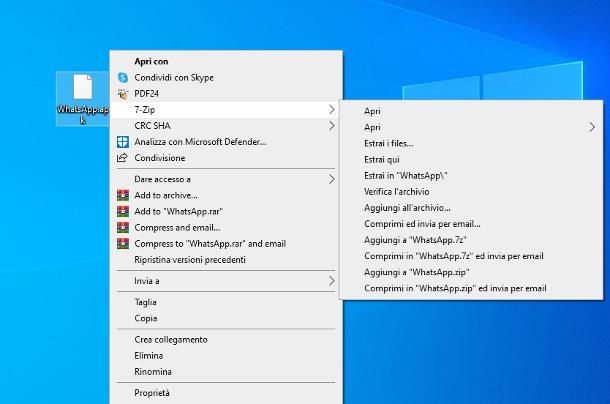Open Proprietà for the file
Screen dimensions: 610x404
point(226,393)
